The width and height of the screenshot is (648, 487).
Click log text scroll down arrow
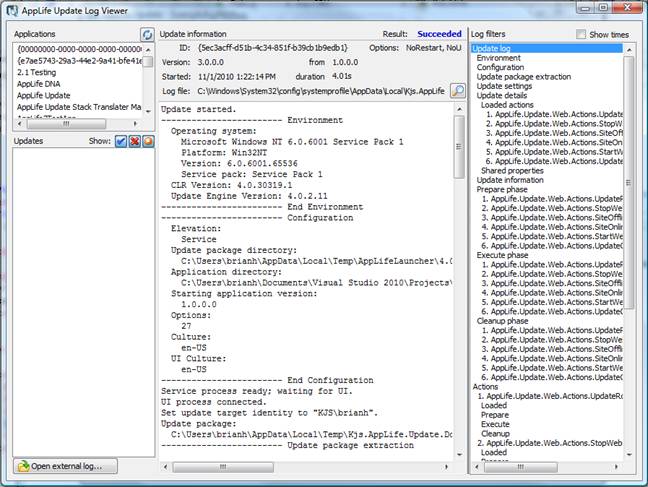point(460,455)
